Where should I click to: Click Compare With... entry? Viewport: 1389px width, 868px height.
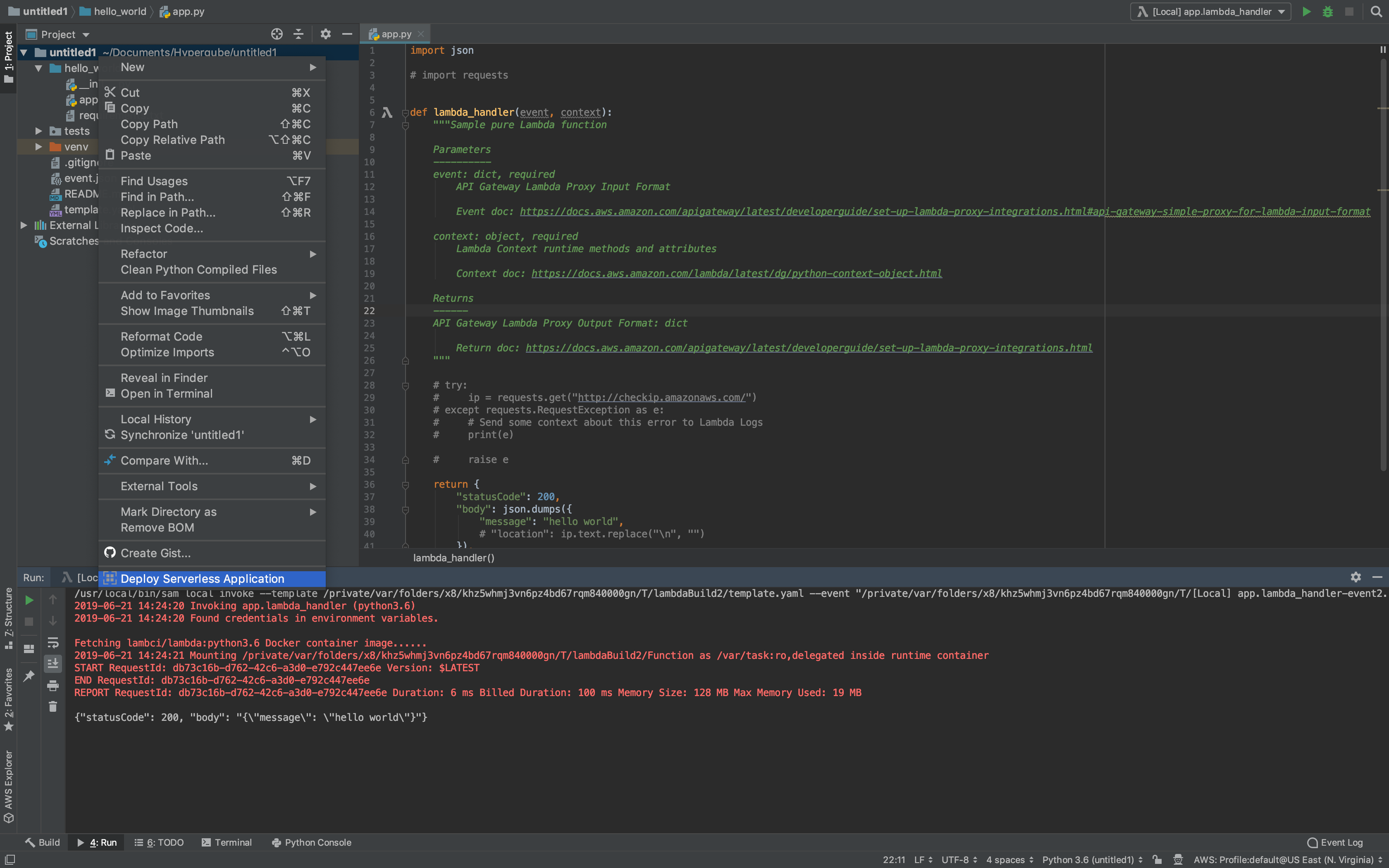tap(212, 460)
